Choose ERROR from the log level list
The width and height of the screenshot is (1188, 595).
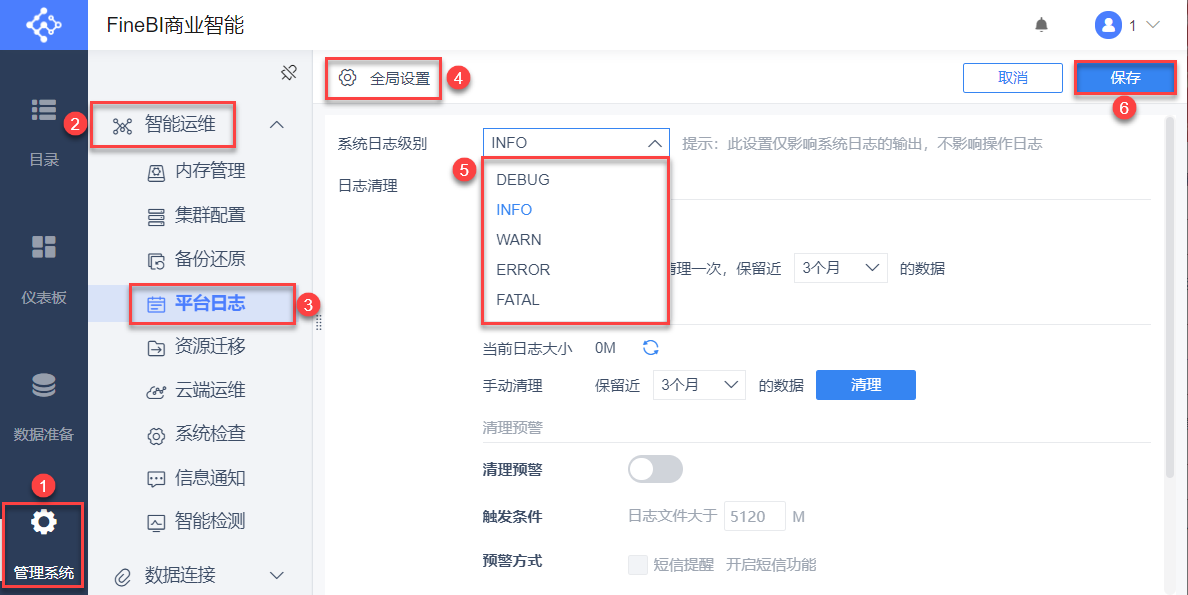(x=523, y=270)
